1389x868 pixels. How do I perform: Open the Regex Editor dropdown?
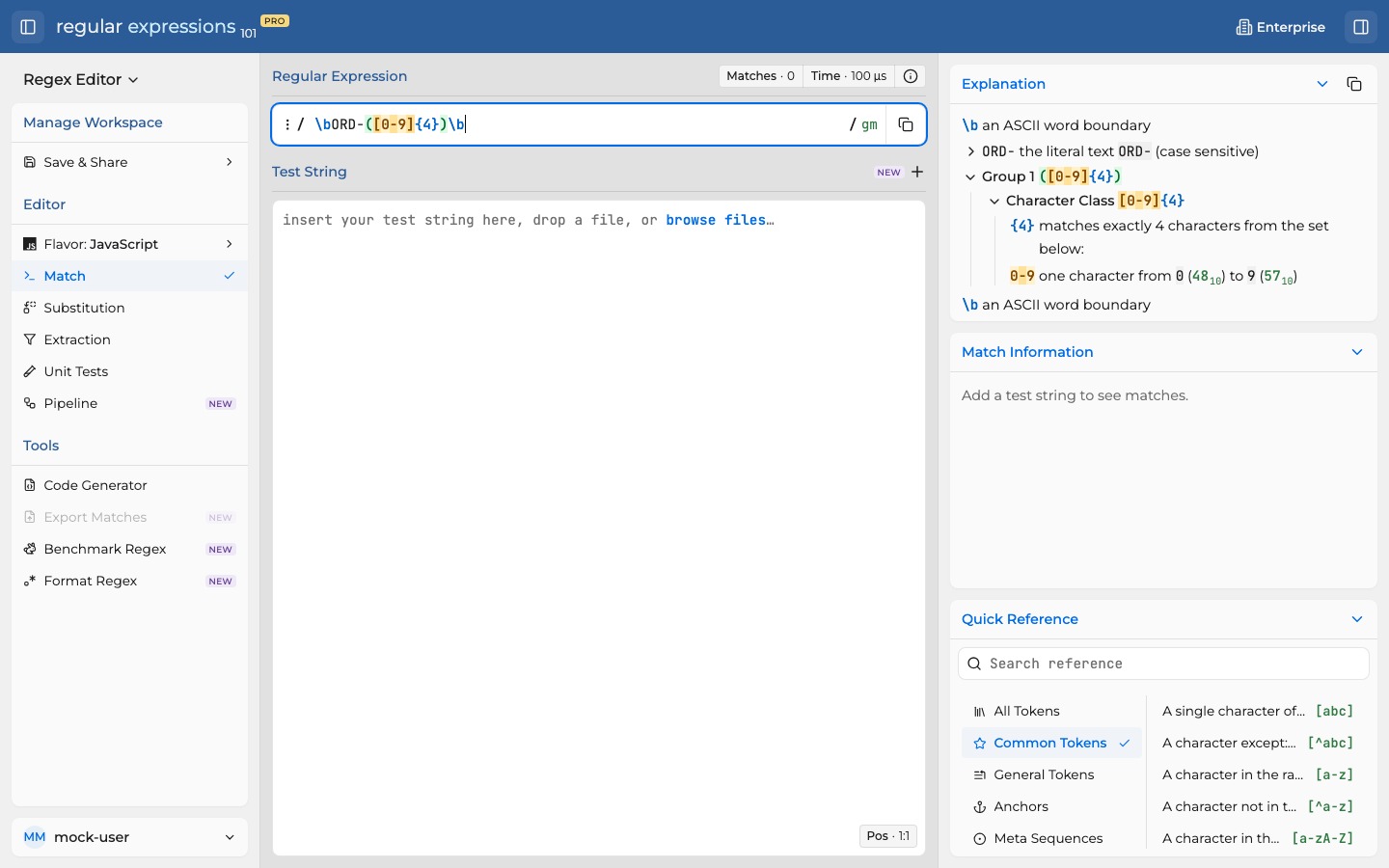81,79
